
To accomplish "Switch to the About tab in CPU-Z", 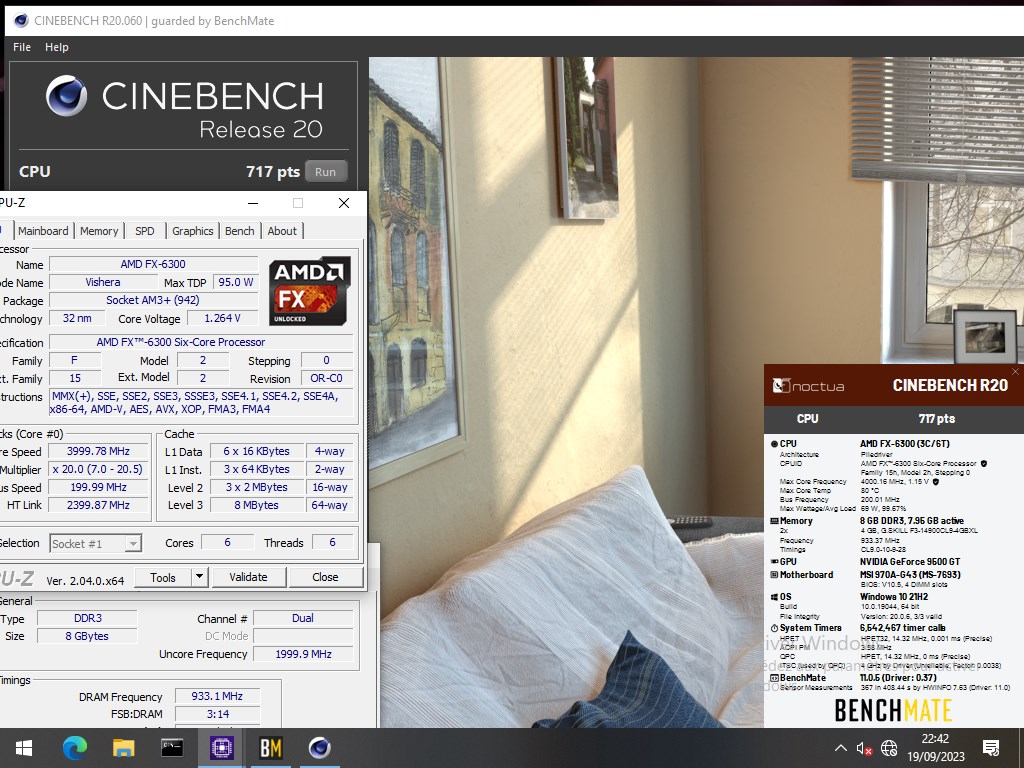I will (x=282, y=231).
